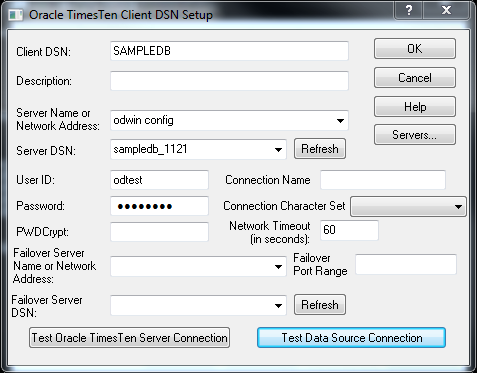Refresh the Server DSN list

pyautogui.click(x=320, y=149)
